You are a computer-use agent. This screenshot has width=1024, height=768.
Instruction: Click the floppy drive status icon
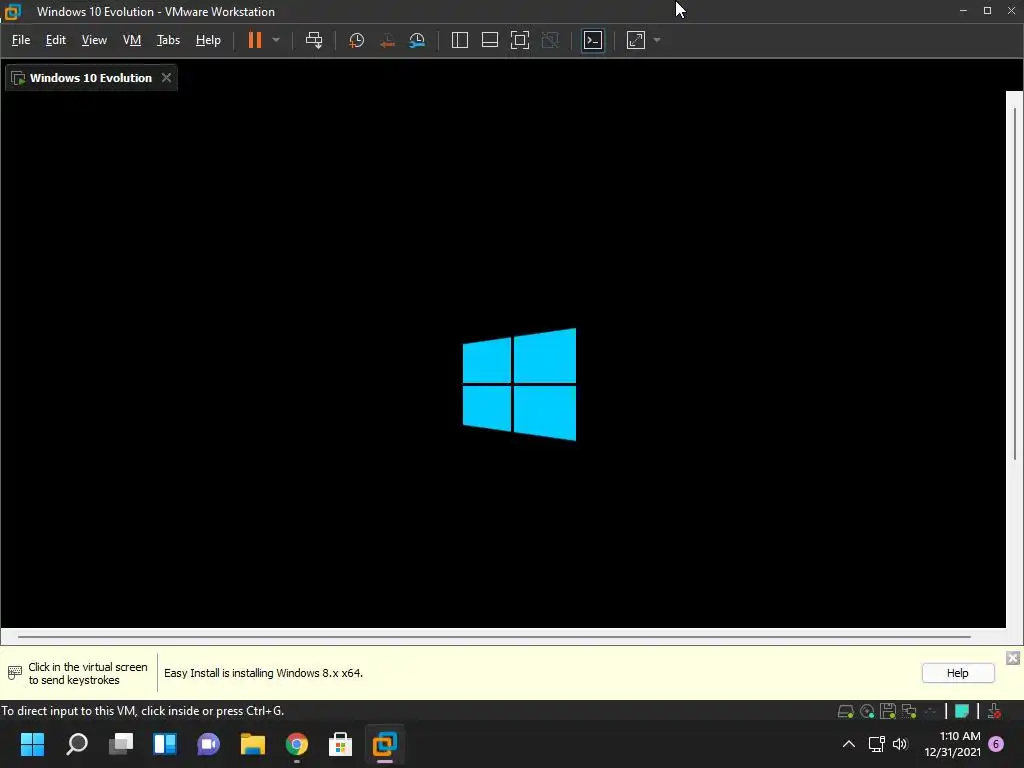(x=888, y=711)
